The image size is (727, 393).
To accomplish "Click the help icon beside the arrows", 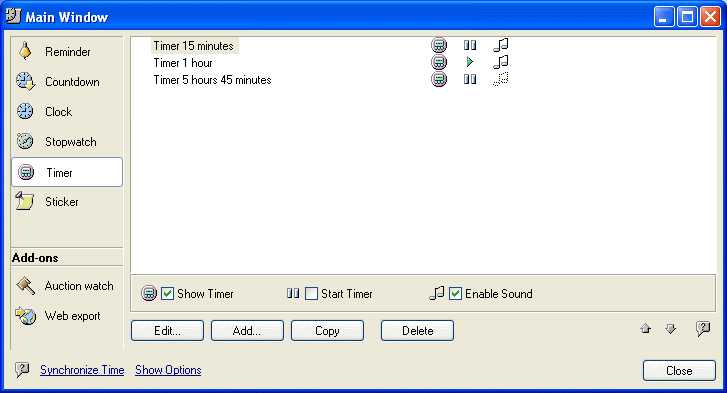I will pos(703,329).
